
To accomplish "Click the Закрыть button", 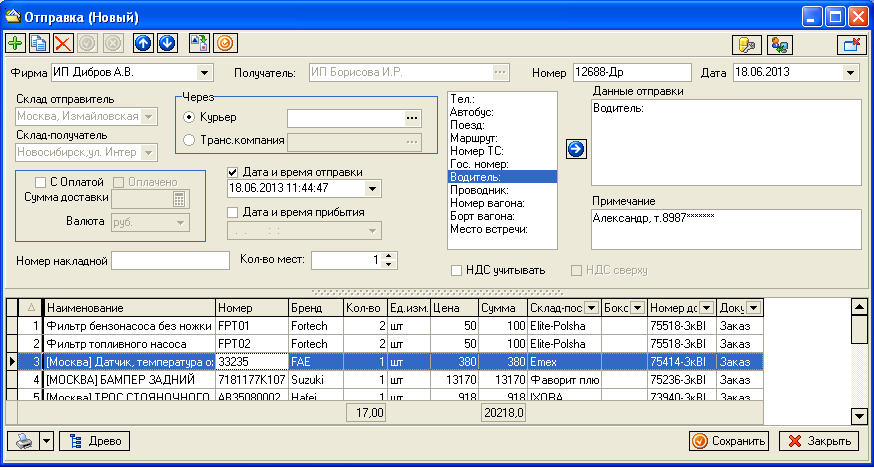I will (x=819, y=441).
